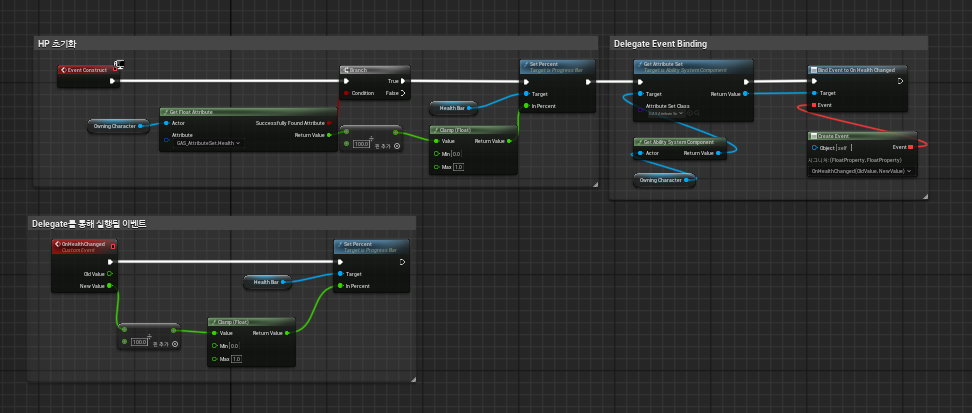
Task: Click Bind Event node's Target pin
Action: [x=815, y=93]
